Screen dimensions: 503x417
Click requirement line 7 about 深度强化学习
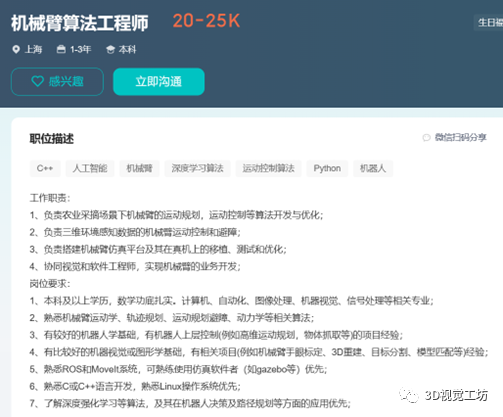pyautogui.click(x=190, y=403)
